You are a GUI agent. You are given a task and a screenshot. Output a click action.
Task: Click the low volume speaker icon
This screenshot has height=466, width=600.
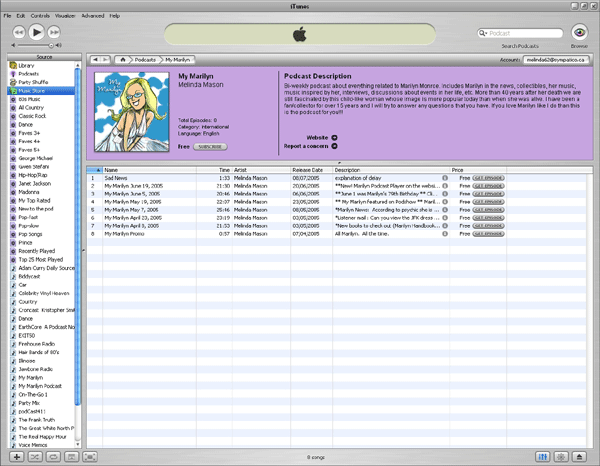coord(13,45)
